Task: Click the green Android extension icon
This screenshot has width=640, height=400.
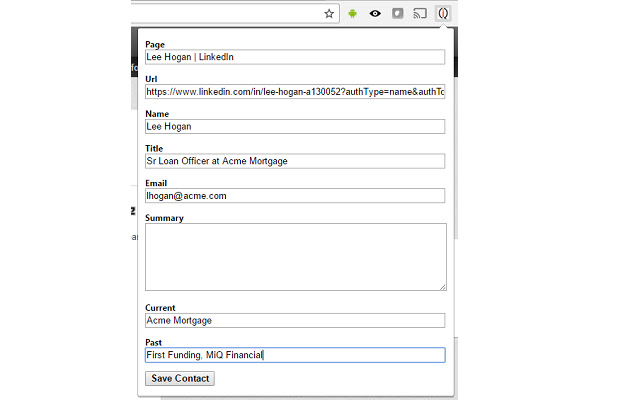Action: [x=353, y=14]
